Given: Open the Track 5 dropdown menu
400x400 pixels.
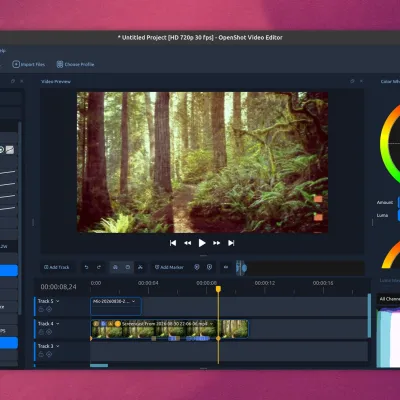Looking at the screenshot, I should [x=58, y=301].
